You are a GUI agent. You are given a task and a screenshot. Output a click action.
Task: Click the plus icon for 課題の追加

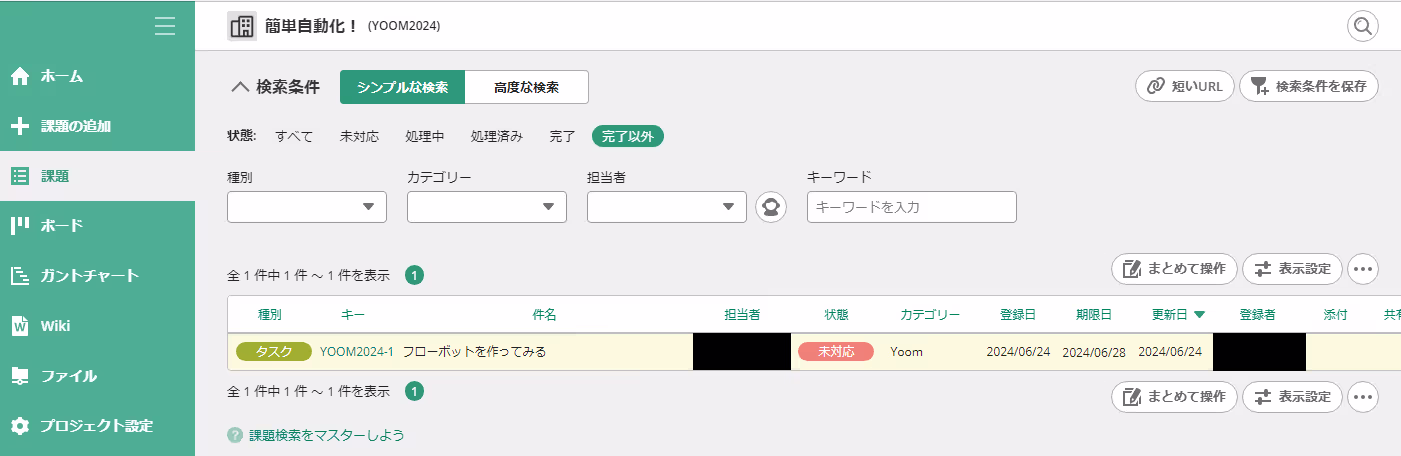[x=19, y=126]
